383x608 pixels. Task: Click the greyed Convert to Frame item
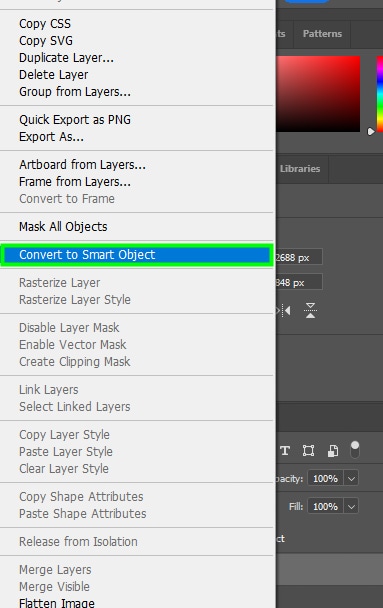67,199
